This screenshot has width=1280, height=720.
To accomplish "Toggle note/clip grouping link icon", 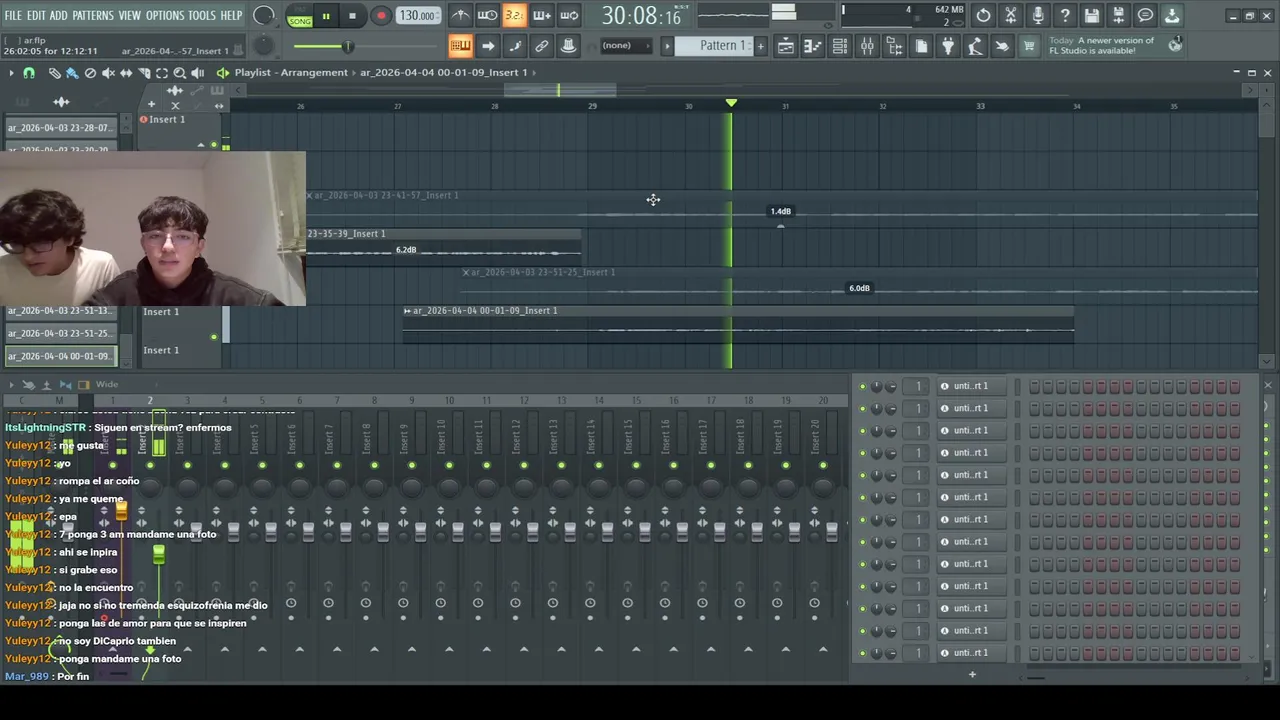I will click(541, 46).
